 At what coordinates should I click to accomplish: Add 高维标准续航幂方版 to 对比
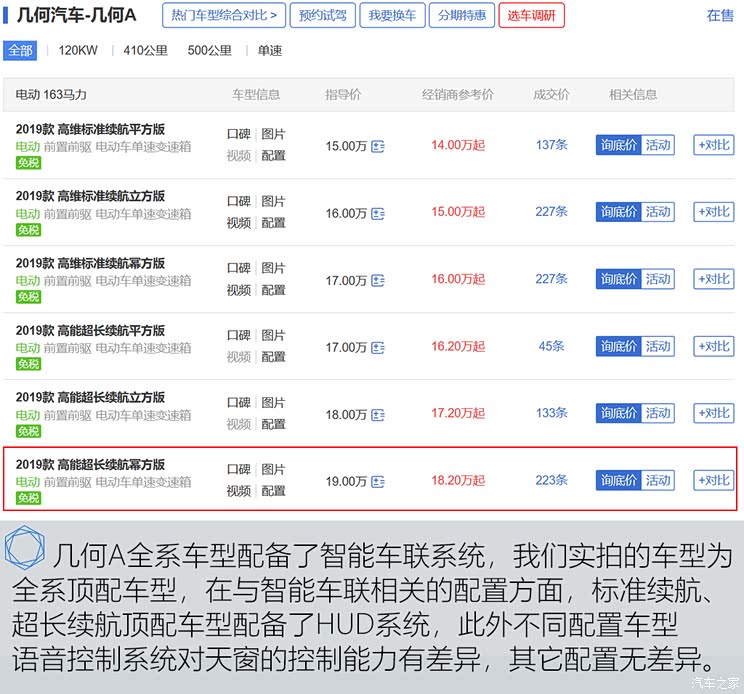pos(714,279)
